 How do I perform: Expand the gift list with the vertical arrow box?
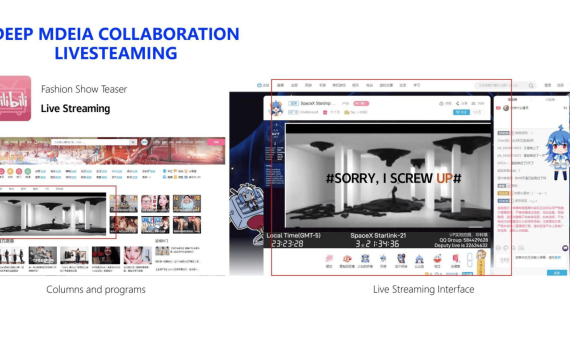[469, 260]
